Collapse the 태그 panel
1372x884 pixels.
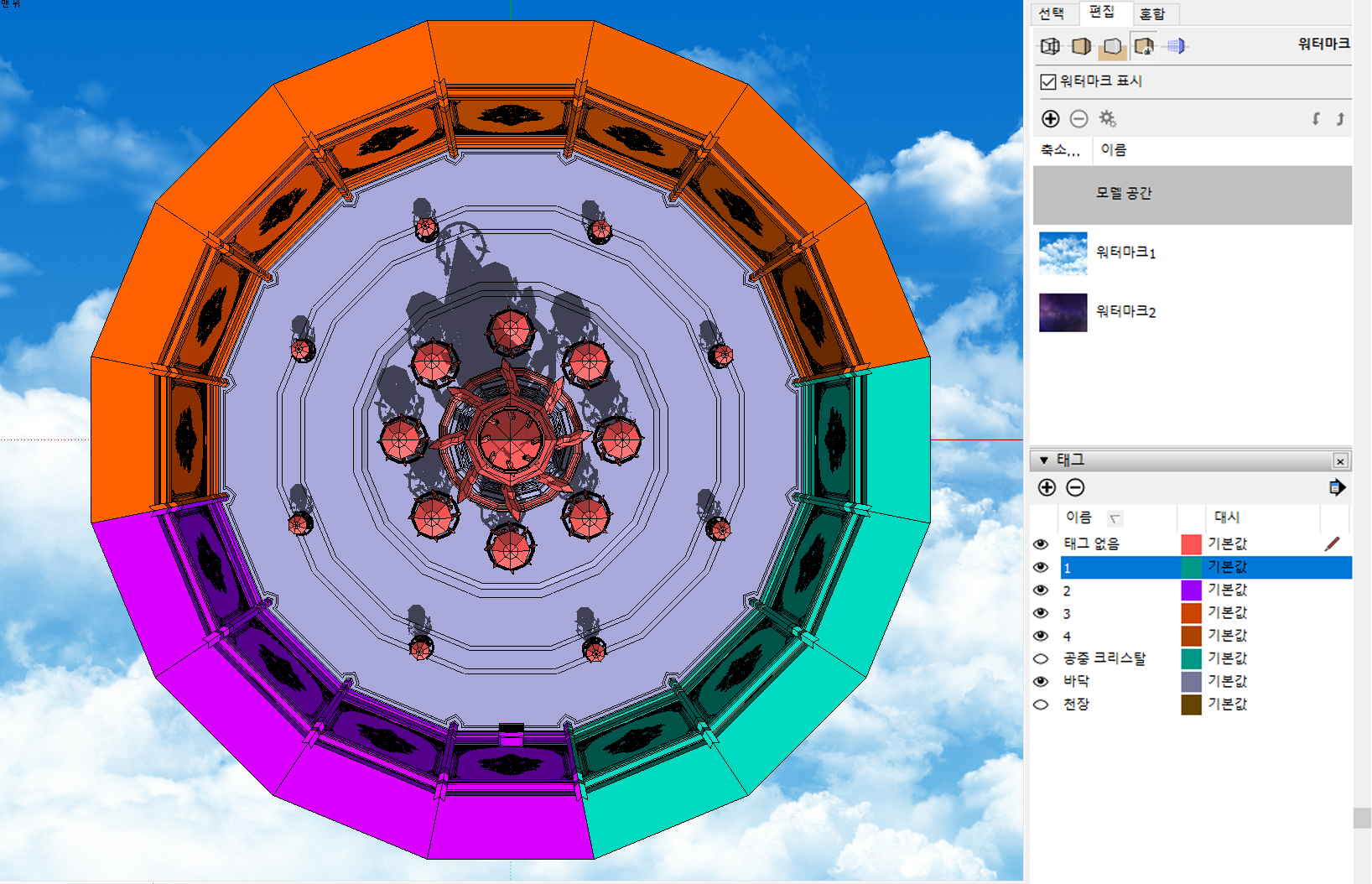point(1044,460)
